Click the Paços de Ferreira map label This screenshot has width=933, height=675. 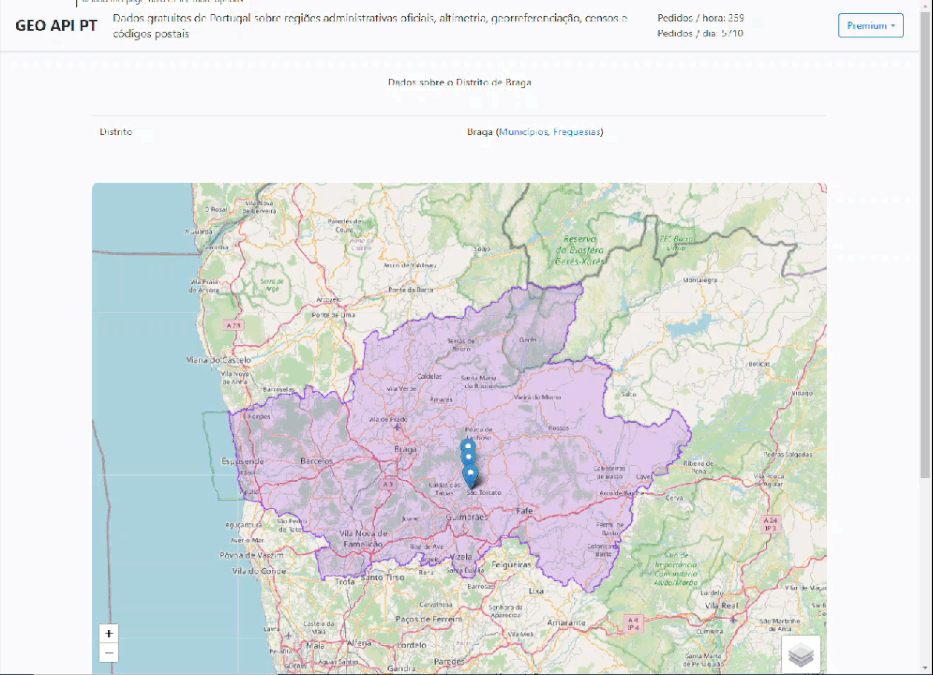click(x=428, y=619)
